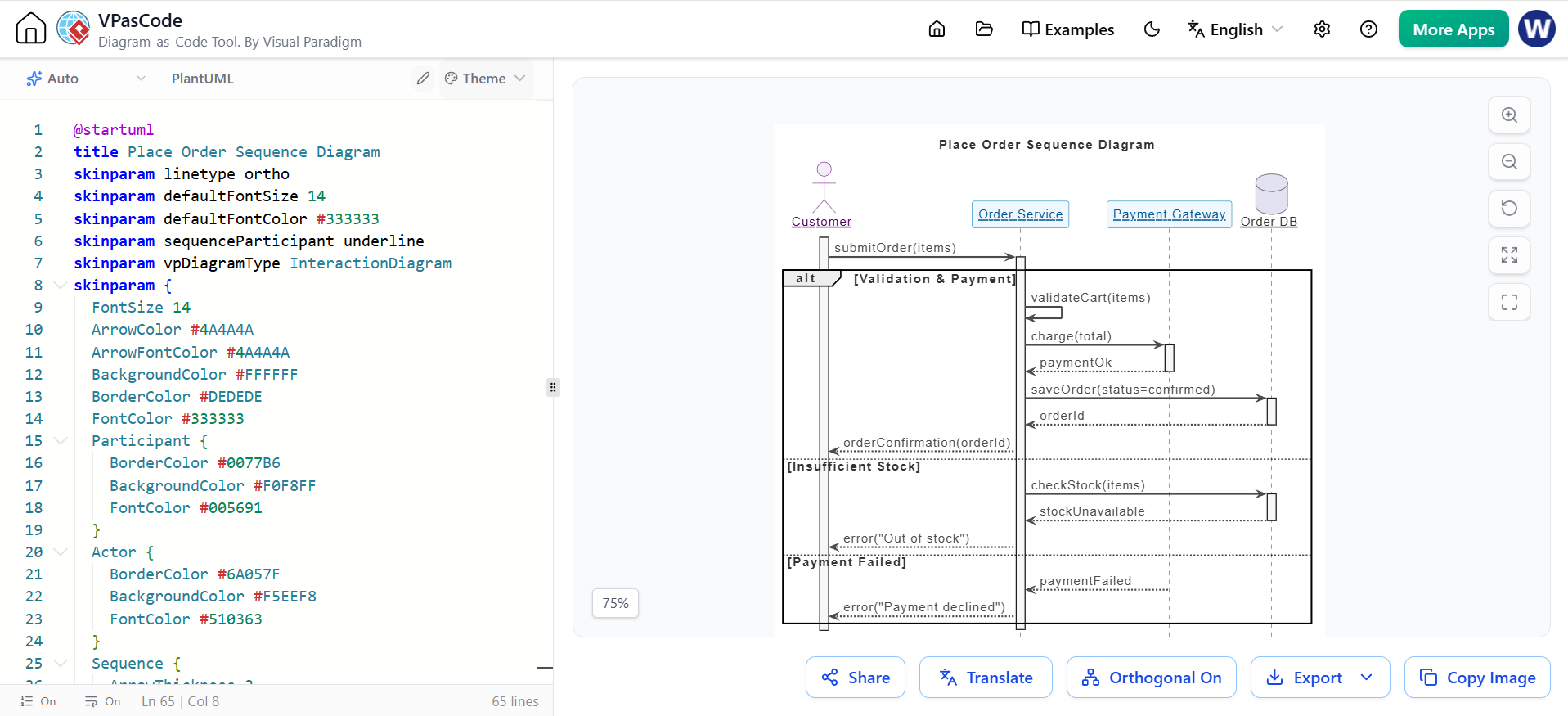1568x716 pixels.
Task: Click the diagram title text
Action: coord(1047,145)
